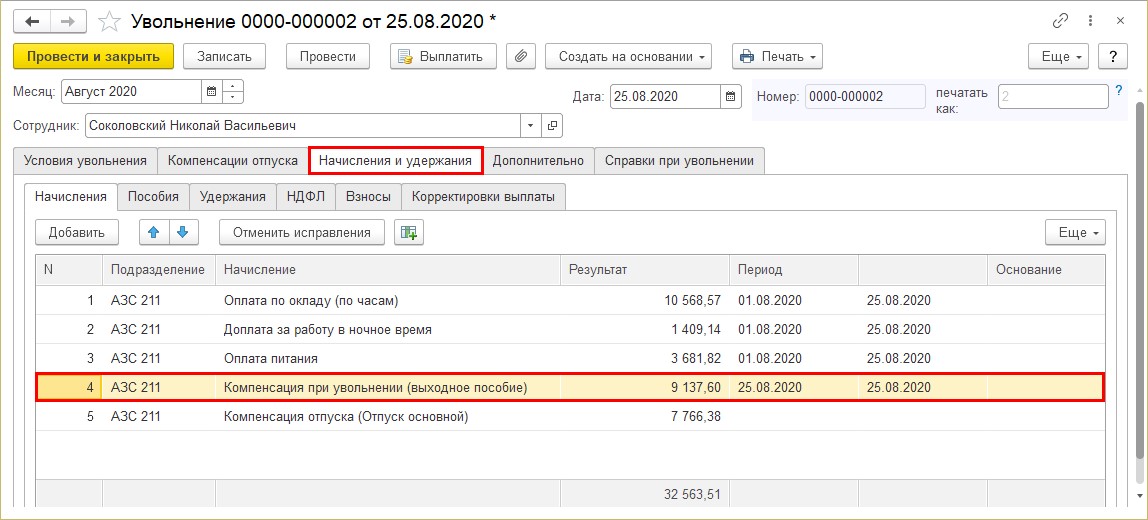
Task: Open employee card next to Сотрудник field
Action: point(553,125)
